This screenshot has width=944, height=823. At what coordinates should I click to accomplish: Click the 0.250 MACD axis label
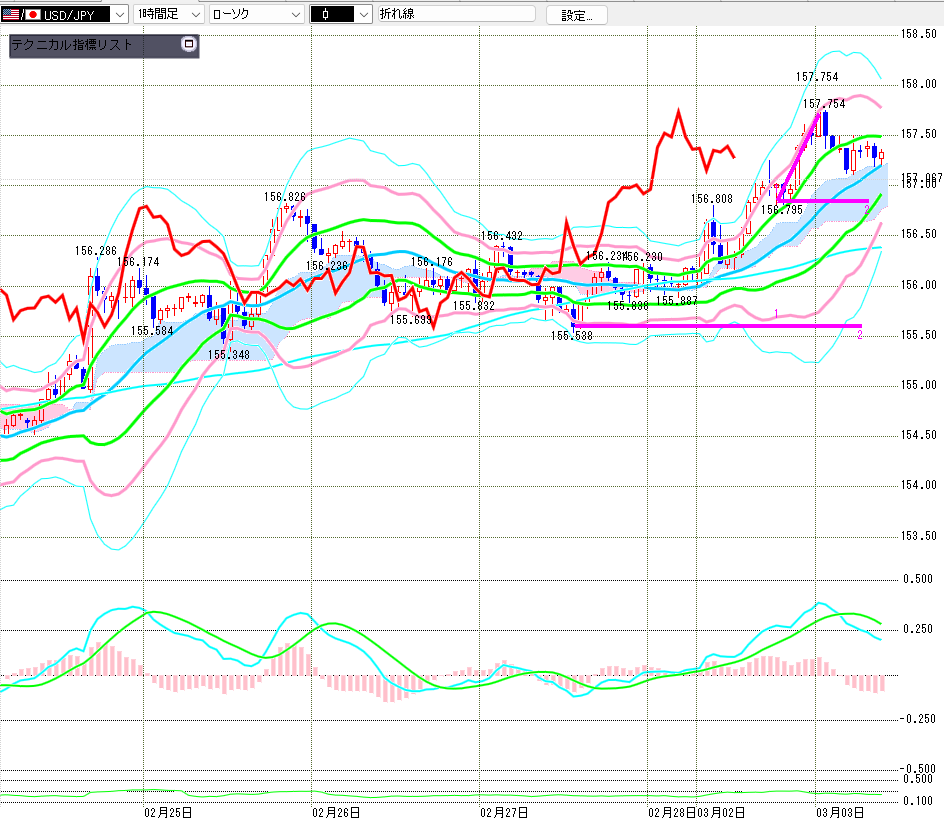tap(918, 629)
